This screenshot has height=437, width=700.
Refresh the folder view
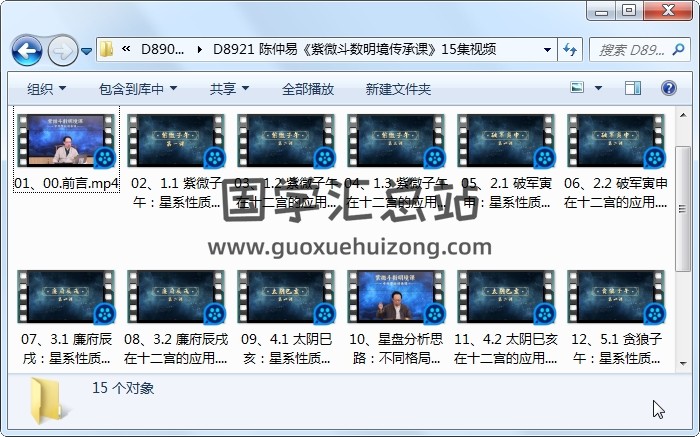tap(570, 50)
